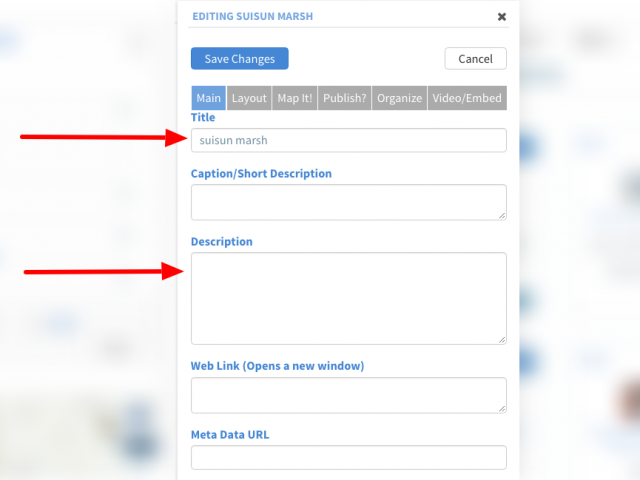
Task: Open the Layout tab
Action: click(249, 98)
